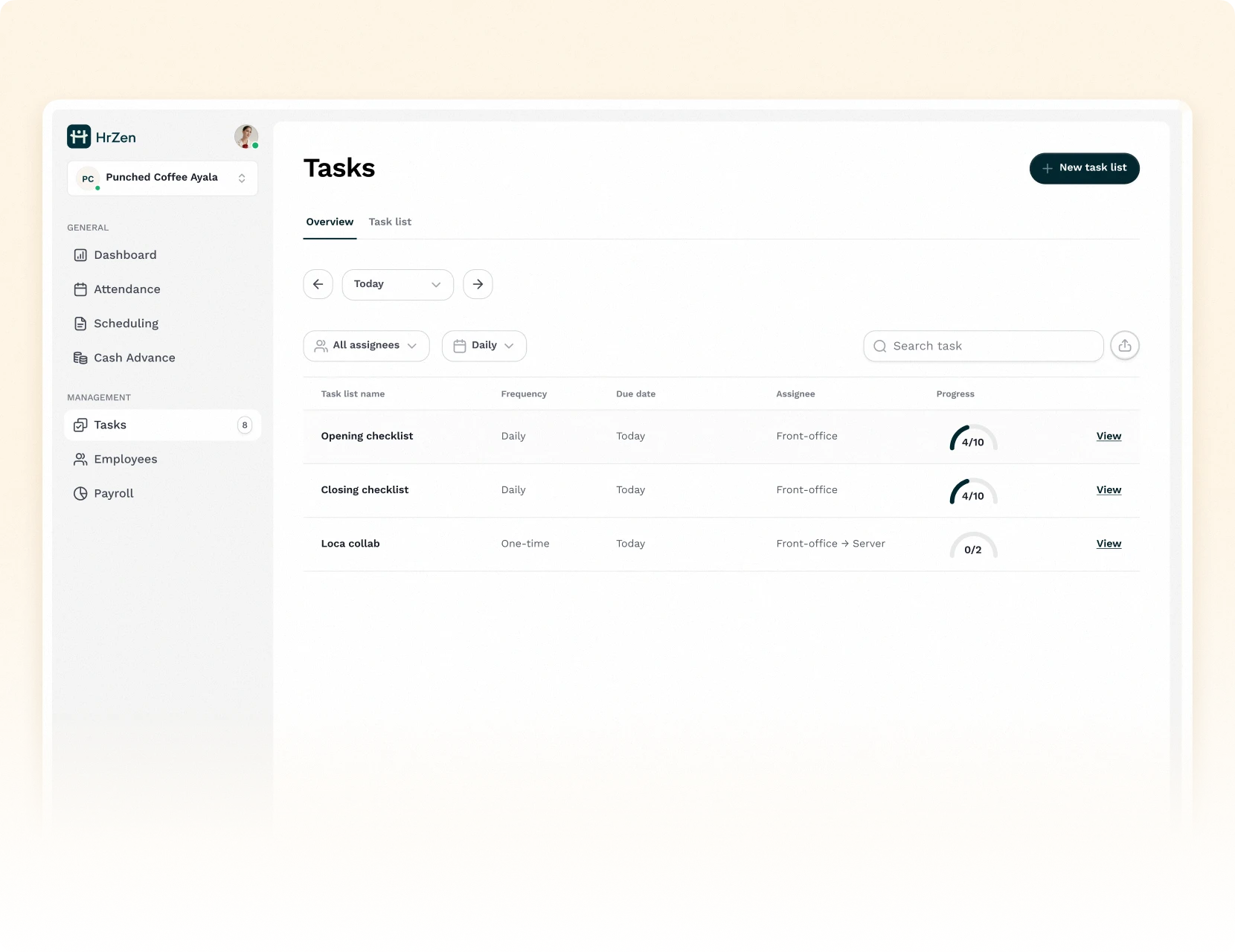Advance to next day with right arrow
Viewport: 1235px width, 952px height.
pyautogui.click(x=478, y=284)
